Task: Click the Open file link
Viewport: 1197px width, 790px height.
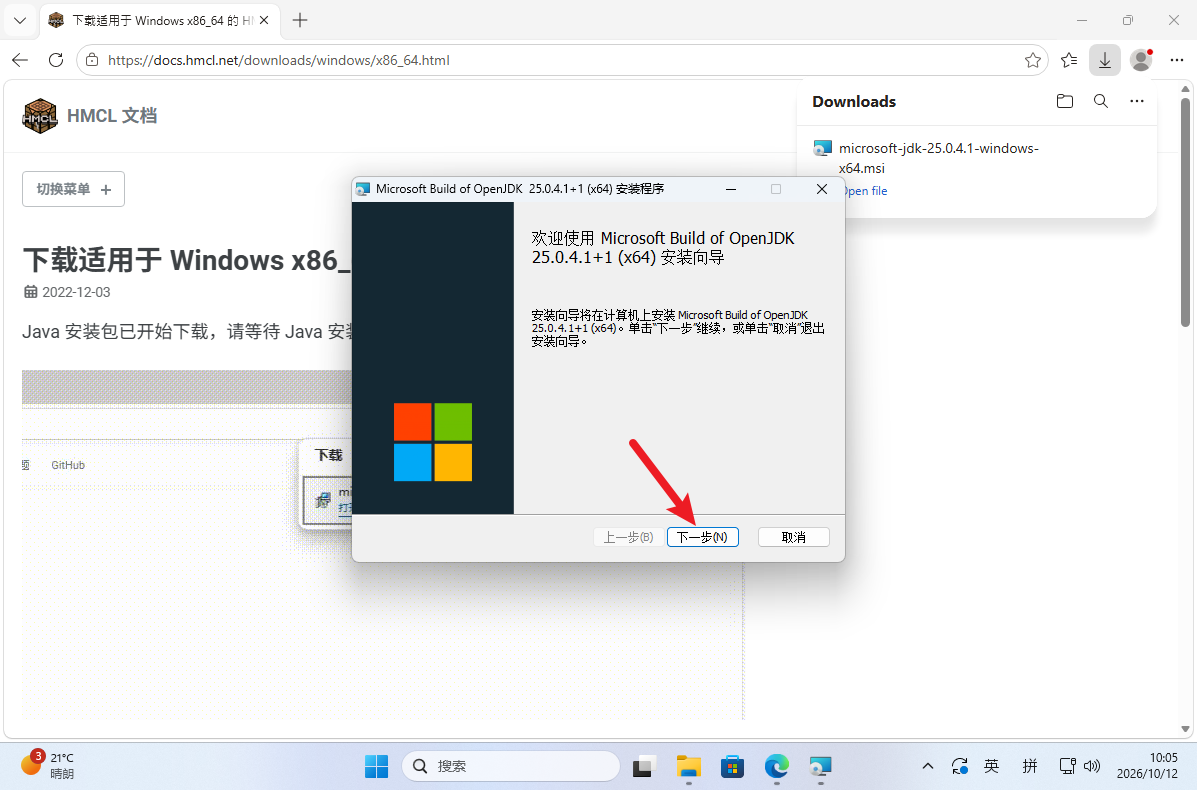Action: point(865,191)
